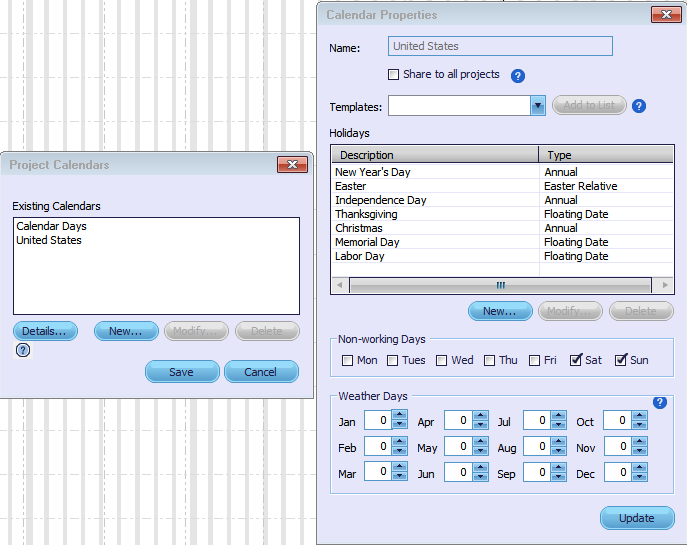Check Mon as non-working day
Screen dimensions: 687x545
[347, 360]
